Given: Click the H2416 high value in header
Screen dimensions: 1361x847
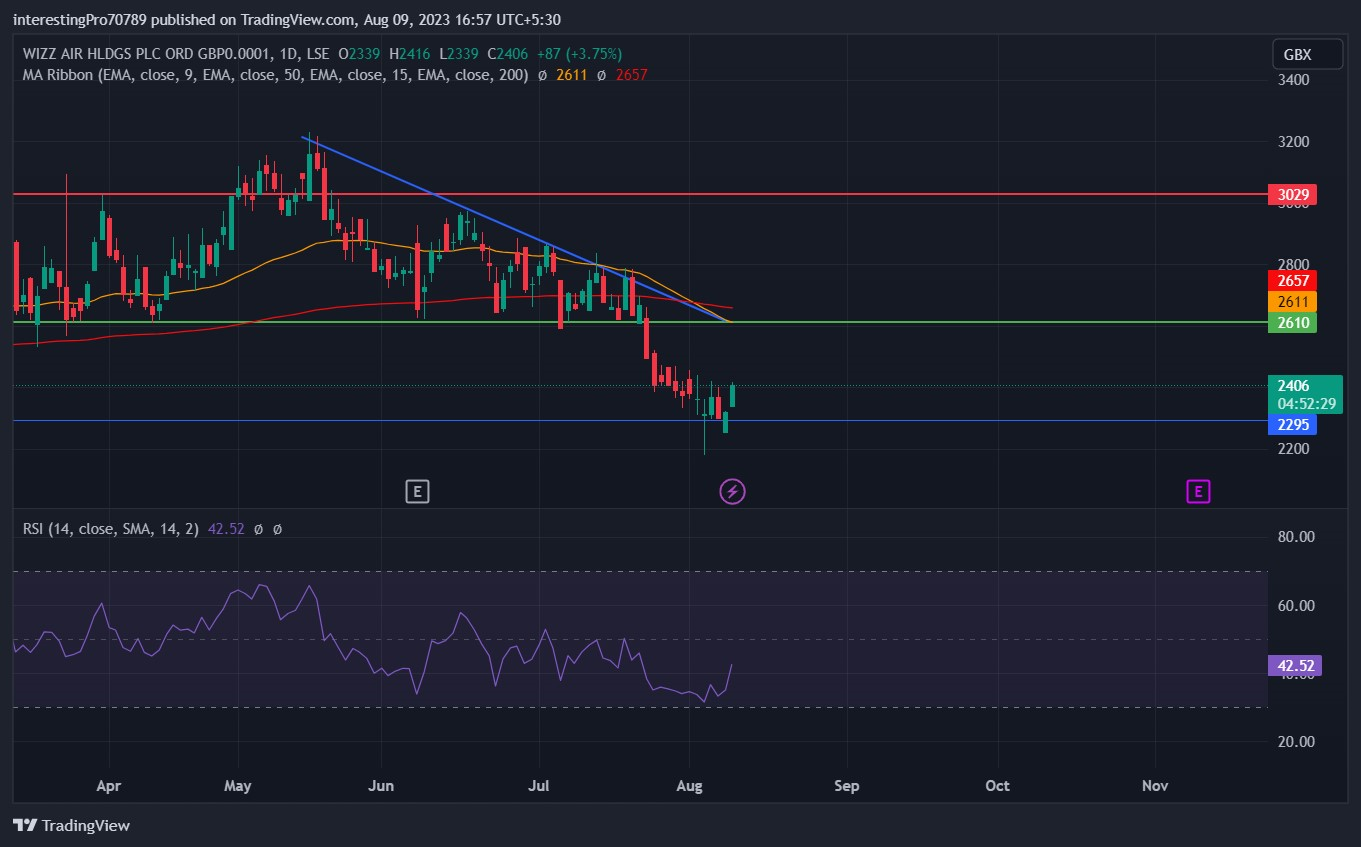Looking at the screenshot, I should (x=410, y=54).
